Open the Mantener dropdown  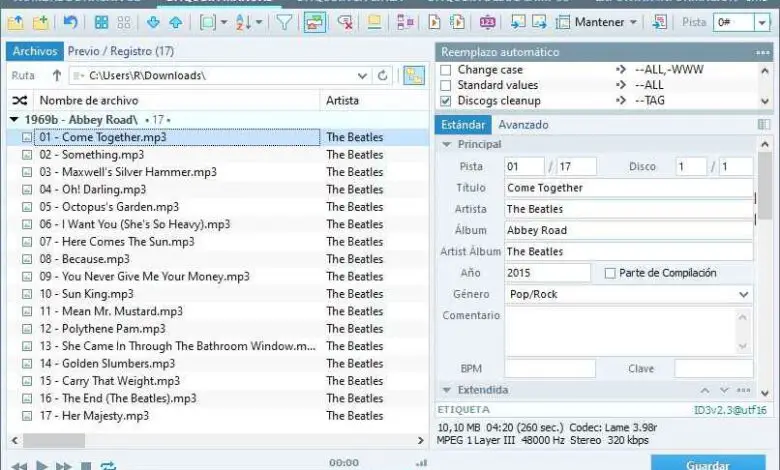(633, 22)
